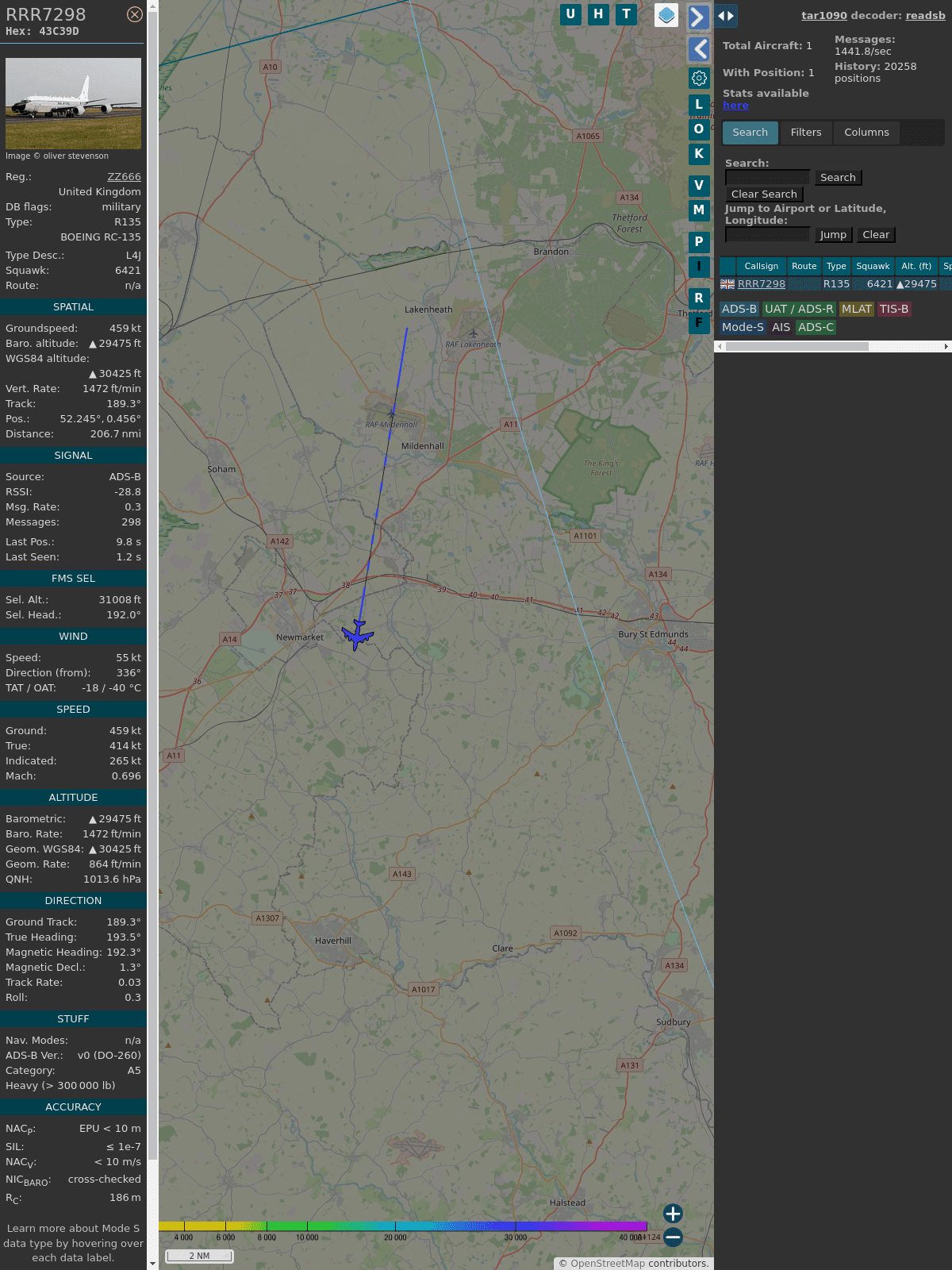Viewport: 952px width, 1270px height.
Task: Toggle the R map button
Action: [x=699, y=298]
